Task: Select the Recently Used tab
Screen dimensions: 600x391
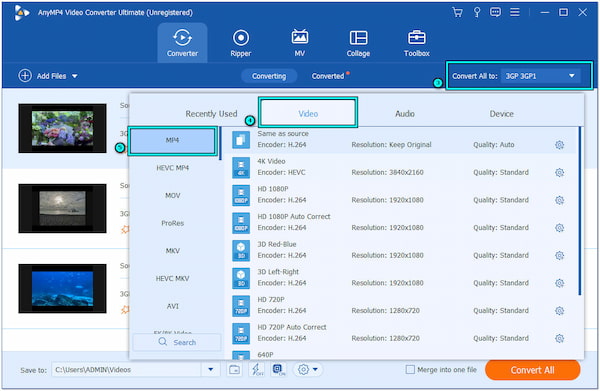Action: click(211, 114)
